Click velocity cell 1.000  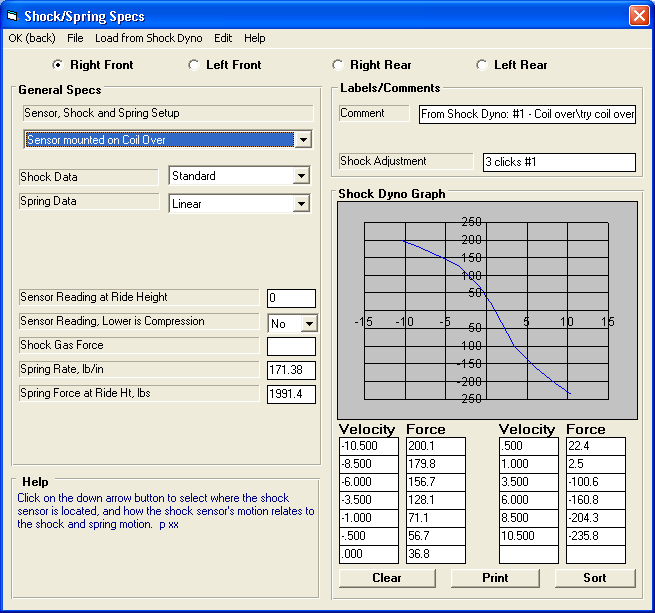(529, 464)
